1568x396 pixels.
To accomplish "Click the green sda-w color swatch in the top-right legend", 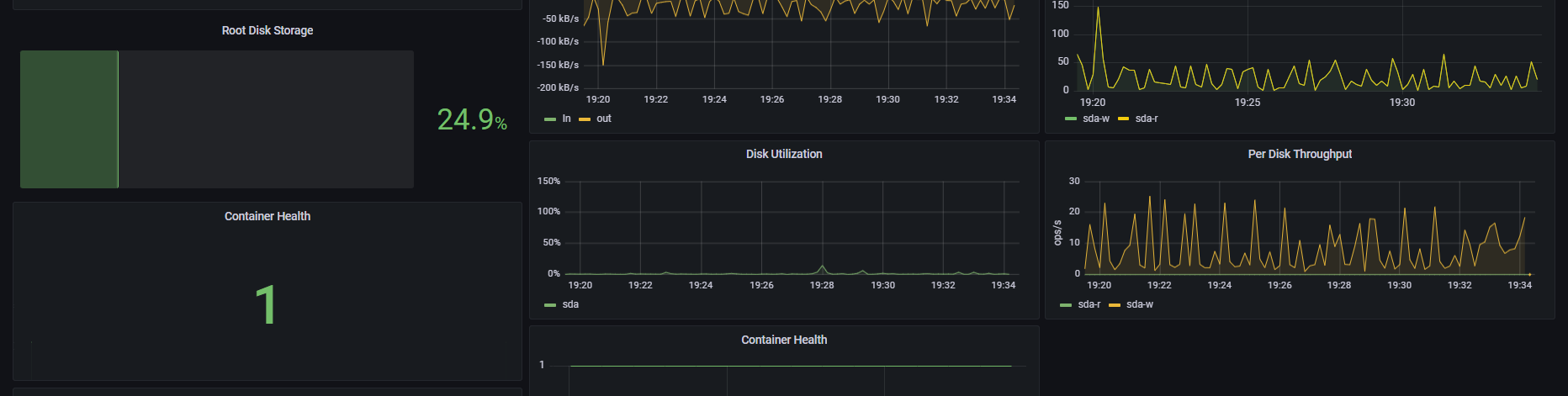I will (x=1071, y=119).
